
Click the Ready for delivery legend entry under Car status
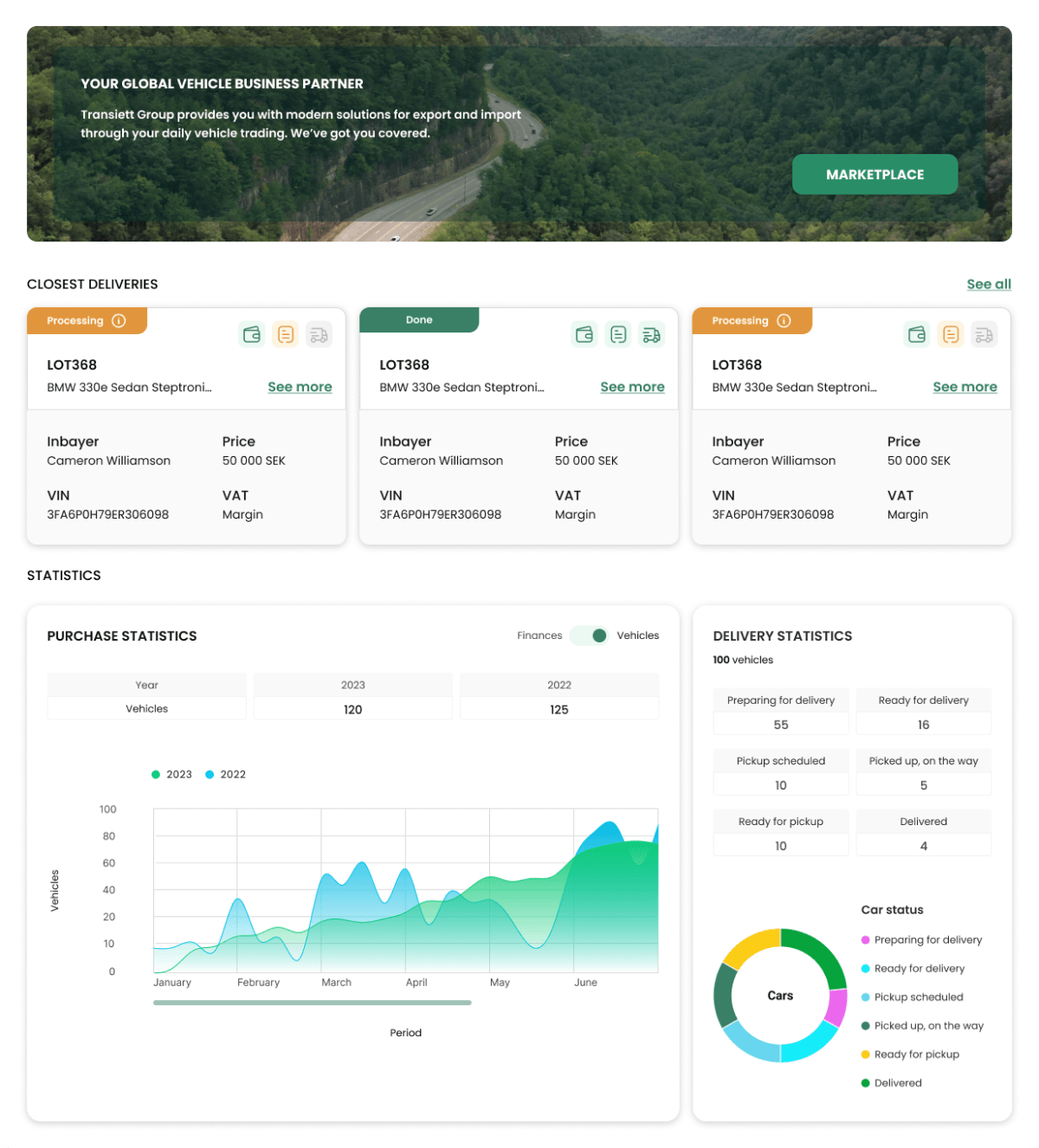point(913,968)
